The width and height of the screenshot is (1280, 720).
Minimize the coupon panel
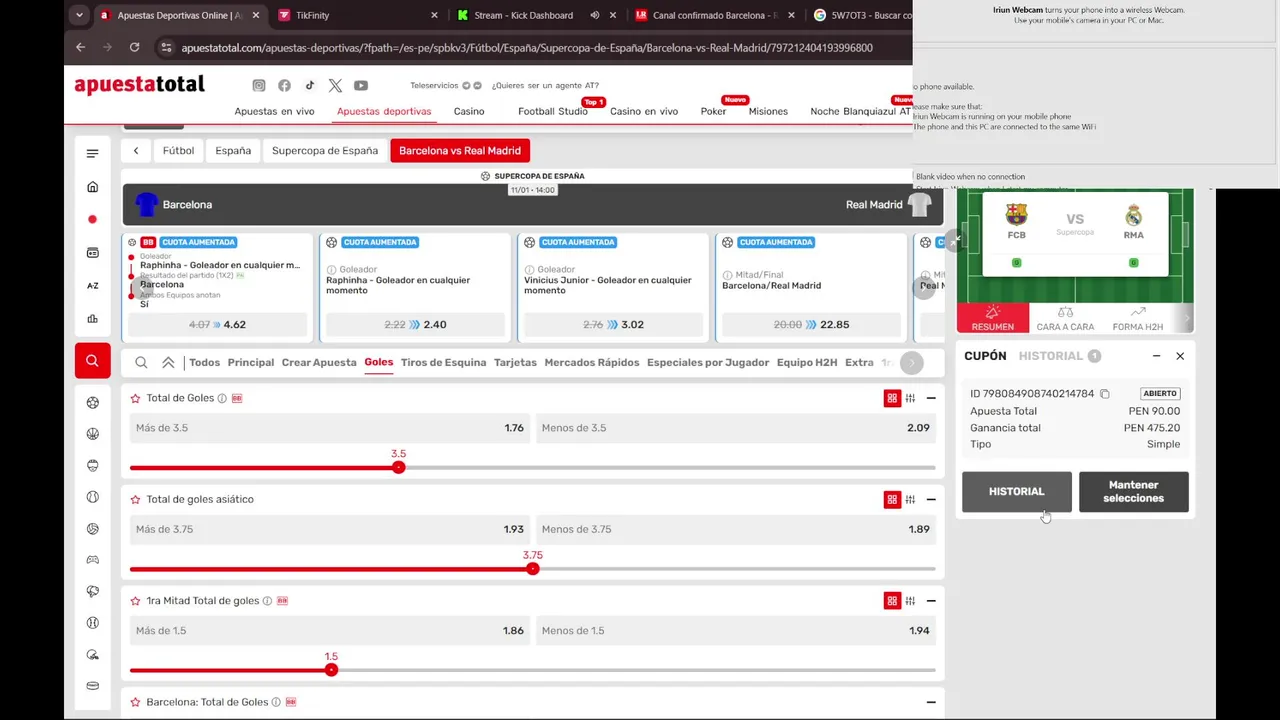tap(1156, 356)
